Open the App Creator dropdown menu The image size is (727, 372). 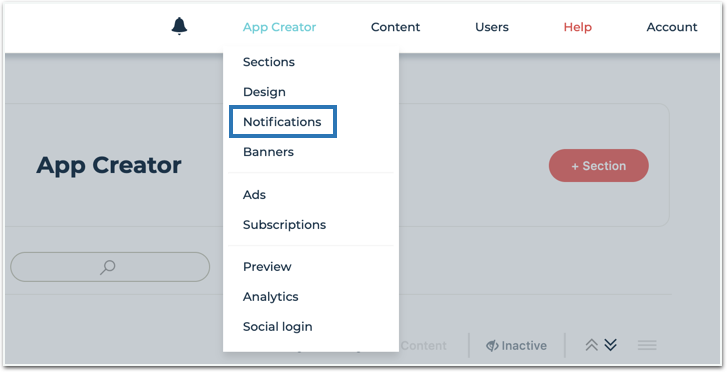pyautogui.click(x=280, y=27)
